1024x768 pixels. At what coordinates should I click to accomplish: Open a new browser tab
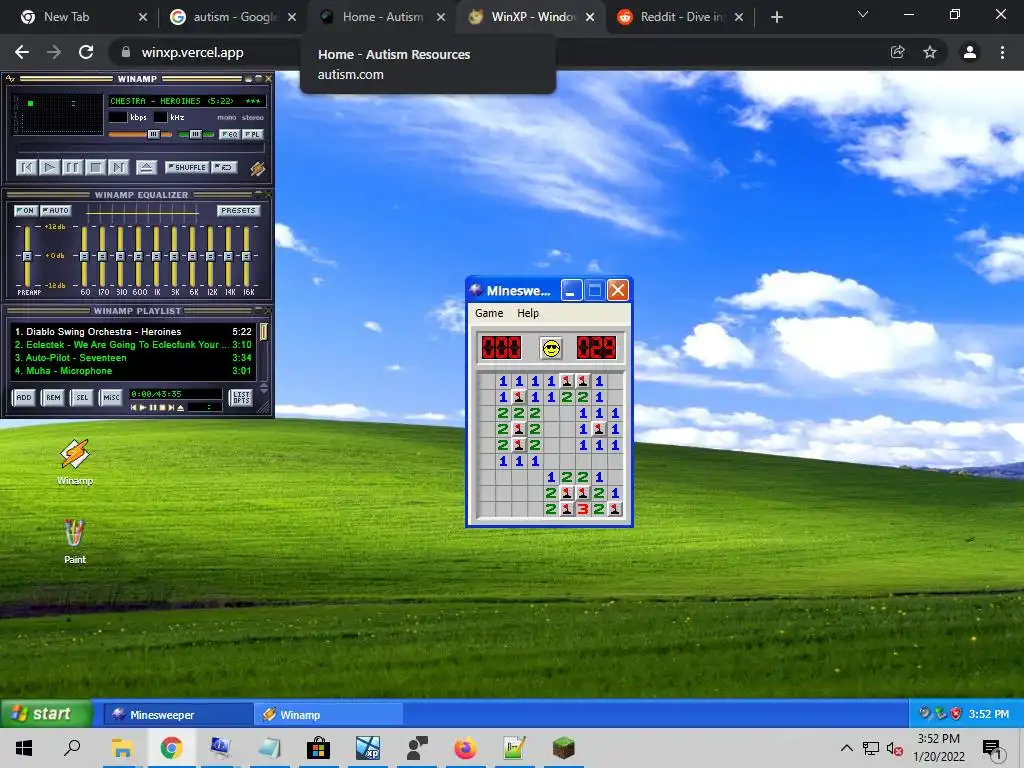[x=776, y=17]
